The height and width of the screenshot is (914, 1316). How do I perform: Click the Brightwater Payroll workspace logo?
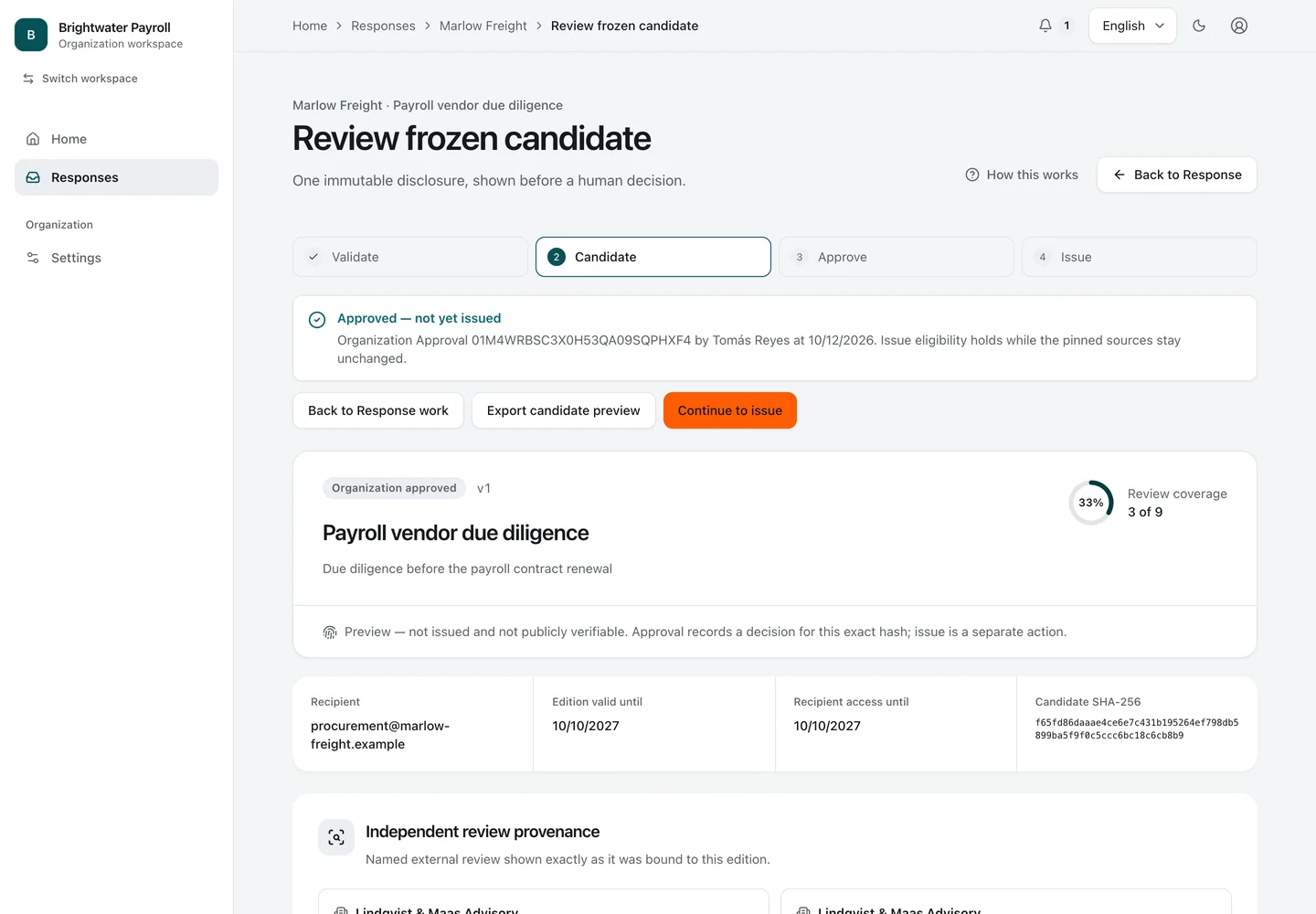31,35
